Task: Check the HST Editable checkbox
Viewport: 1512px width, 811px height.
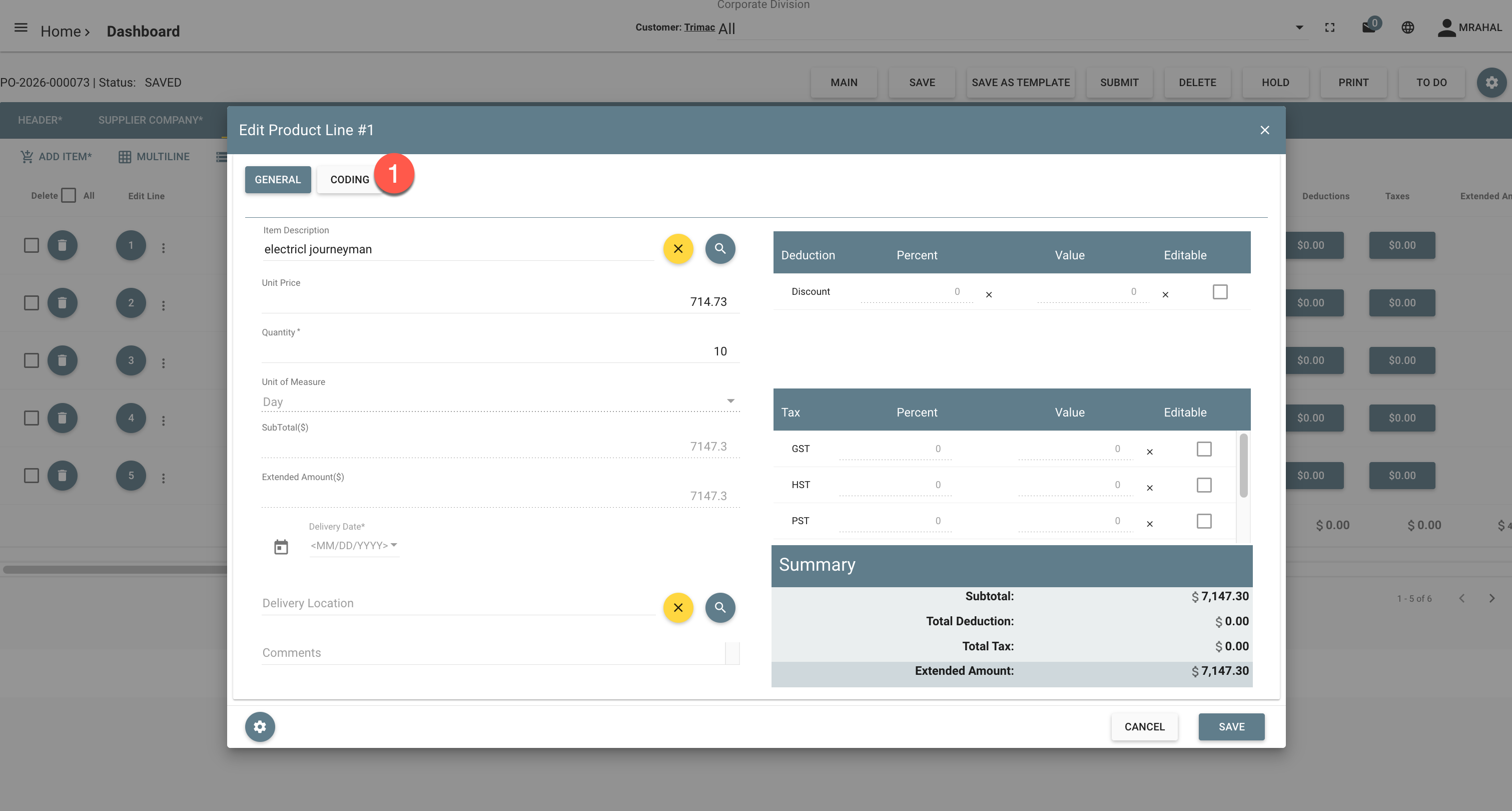Action: [1204, 485]
